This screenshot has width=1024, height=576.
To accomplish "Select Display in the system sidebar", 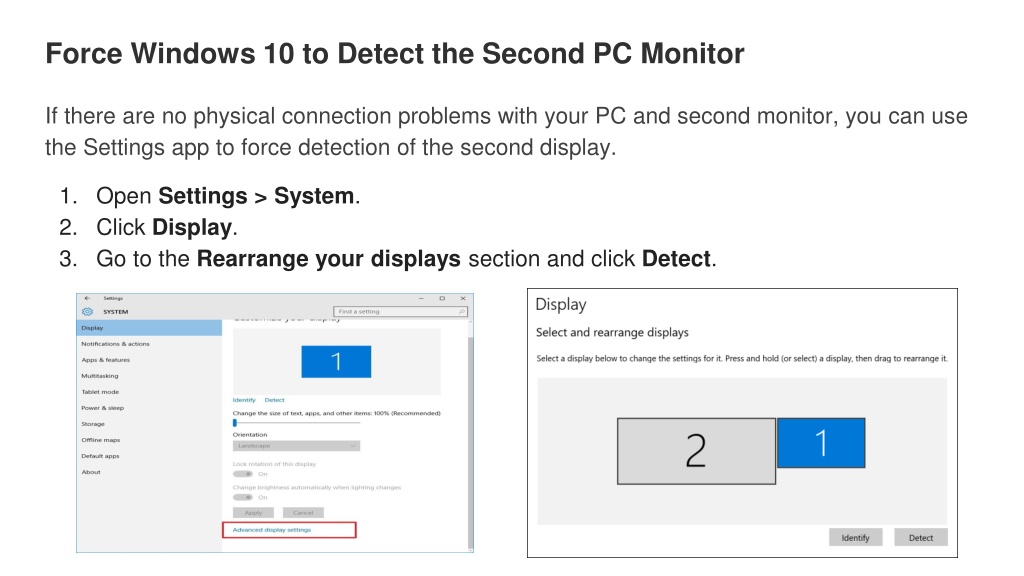I will click(149, 328).
